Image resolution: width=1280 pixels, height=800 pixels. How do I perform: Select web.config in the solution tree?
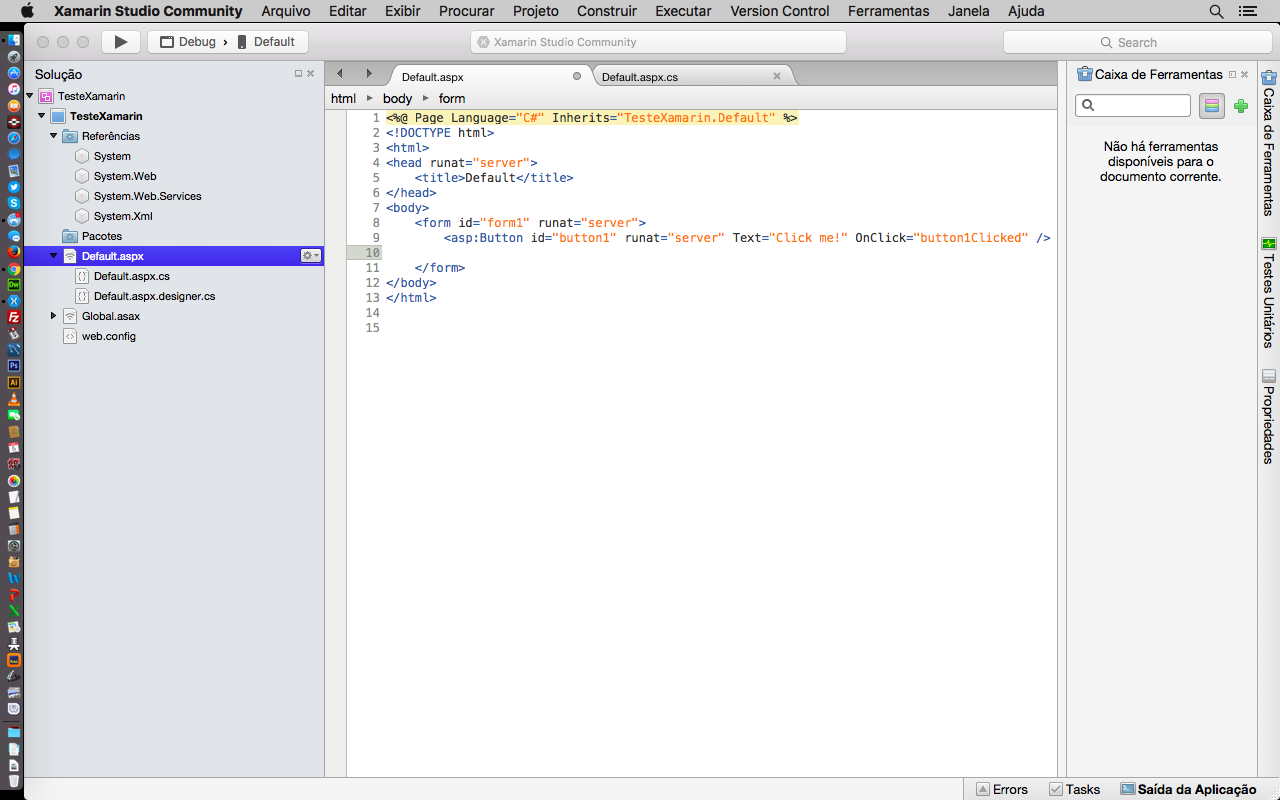pyautogui.click(x=109, y=336)
